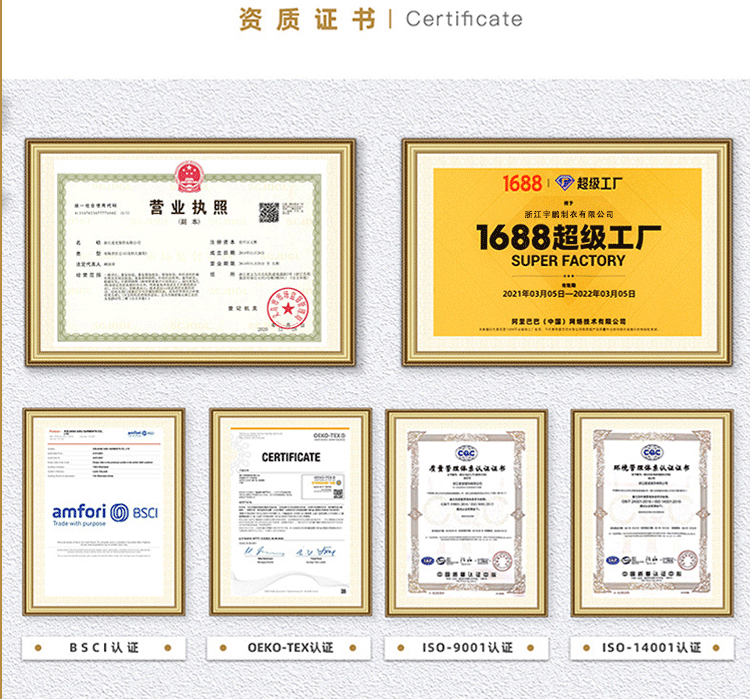Screen dimensions: 750x699
Task: Click the SUPER FACTORY text
Action: [x=568, y=261]
